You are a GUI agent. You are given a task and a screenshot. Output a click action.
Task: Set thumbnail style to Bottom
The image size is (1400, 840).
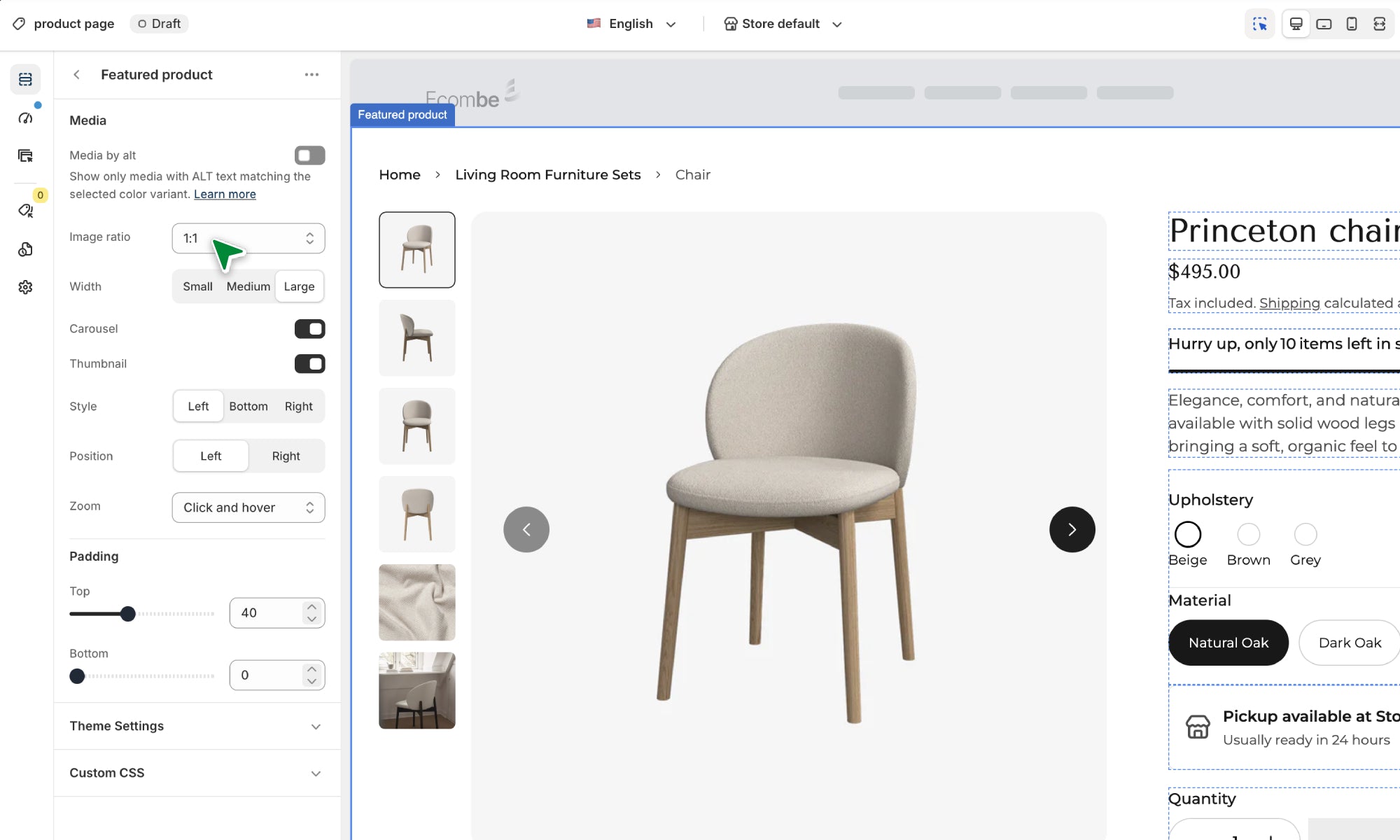(248, 406)
